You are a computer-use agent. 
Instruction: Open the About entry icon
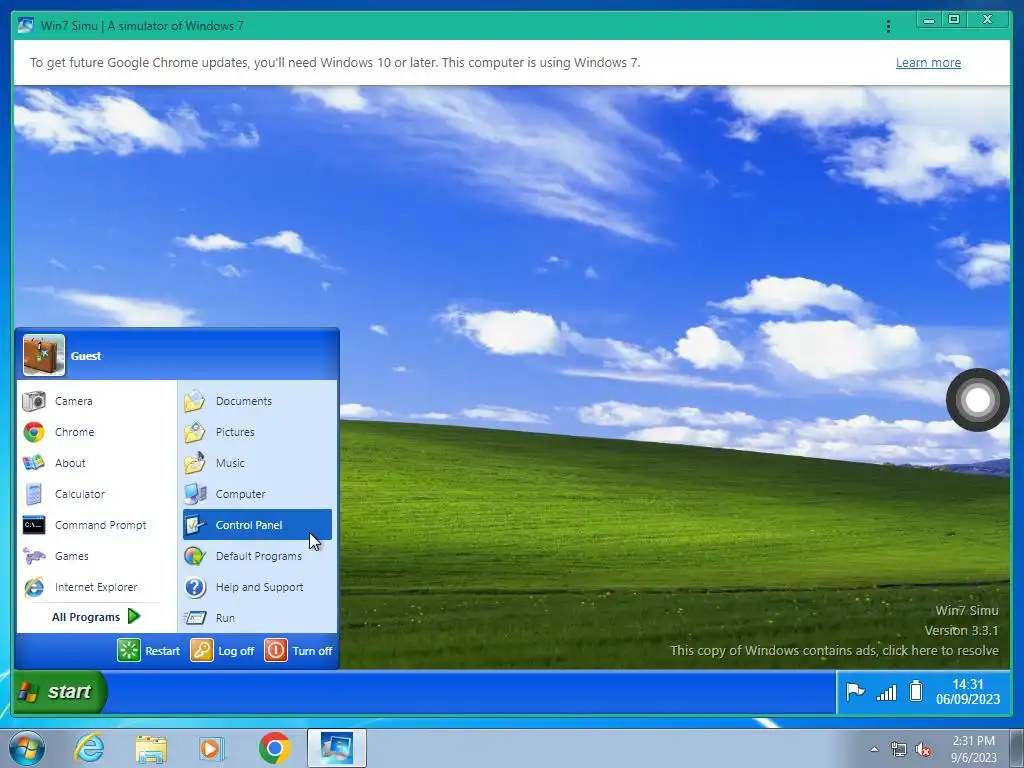coord(33,463)
